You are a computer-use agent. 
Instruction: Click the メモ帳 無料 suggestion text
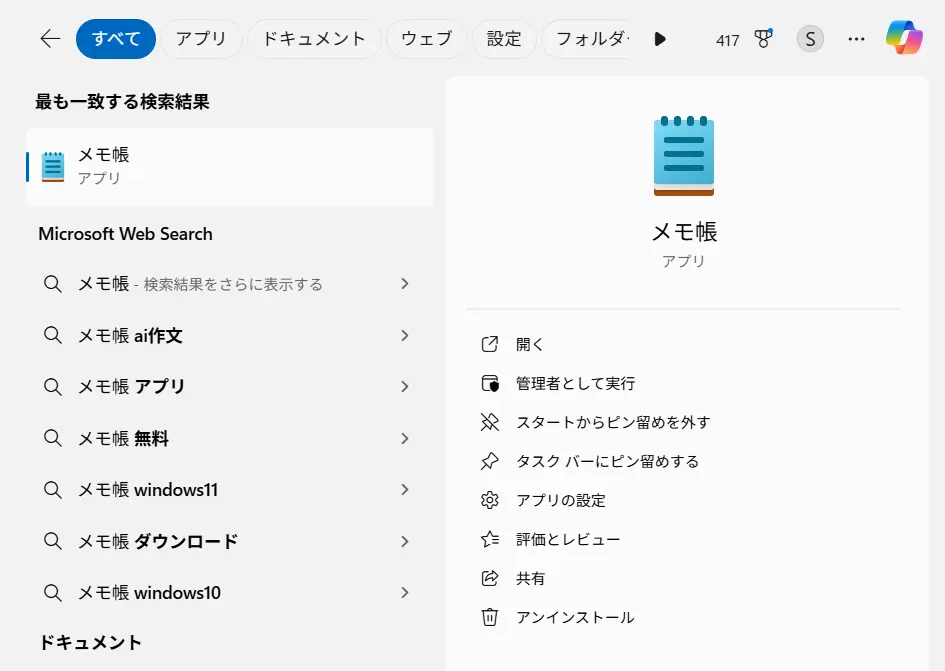click(124, 438)
